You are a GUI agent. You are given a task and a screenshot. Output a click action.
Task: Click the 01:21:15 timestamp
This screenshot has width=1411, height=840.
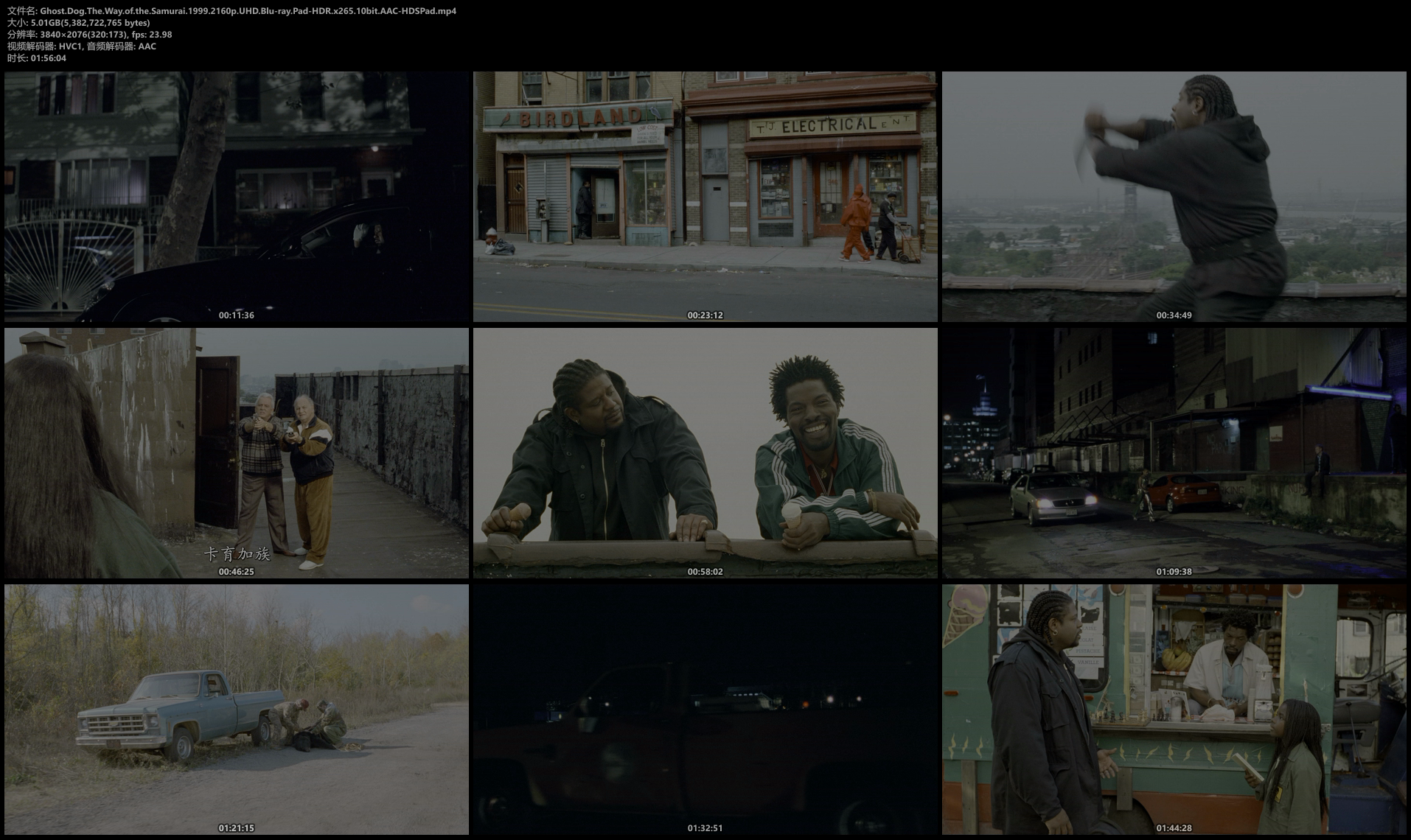click(x=236, y=828)
